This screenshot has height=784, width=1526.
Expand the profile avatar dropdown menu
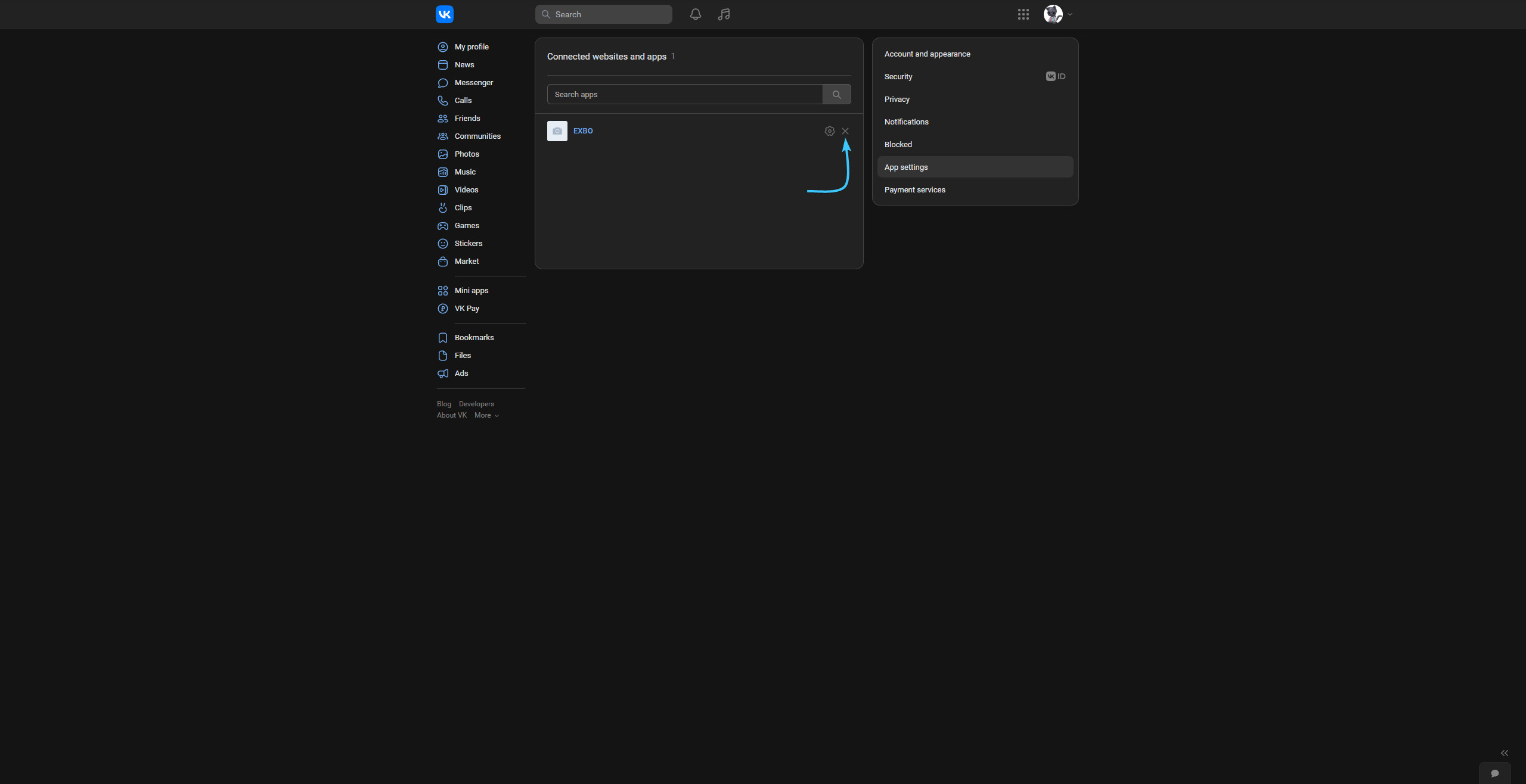click(x=1058, y=14)
